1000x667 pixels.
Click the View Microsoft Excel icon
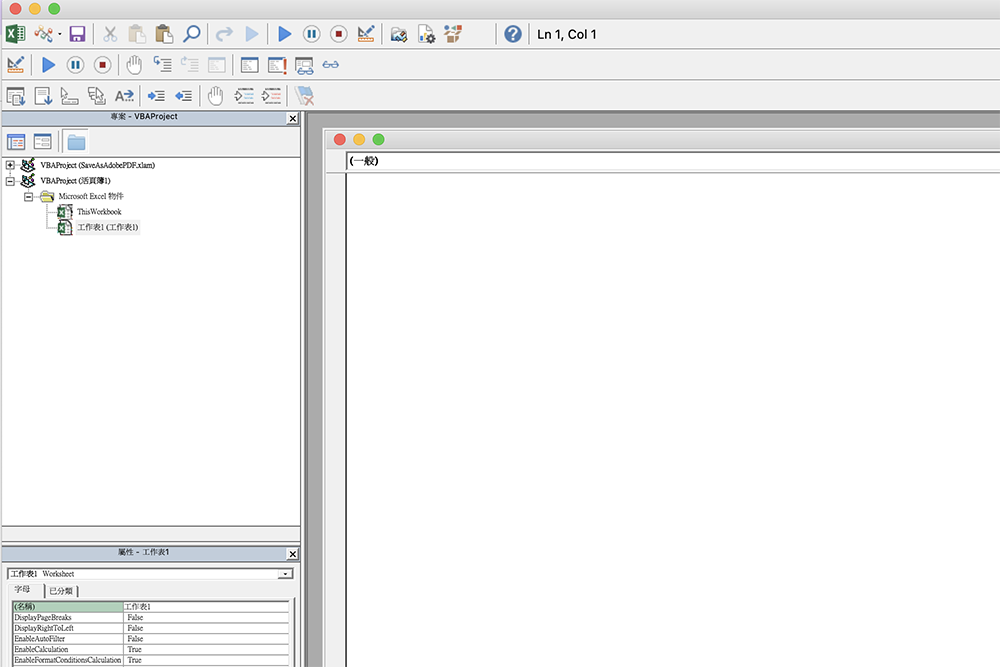pyautogui.click(x=15, y=33)
